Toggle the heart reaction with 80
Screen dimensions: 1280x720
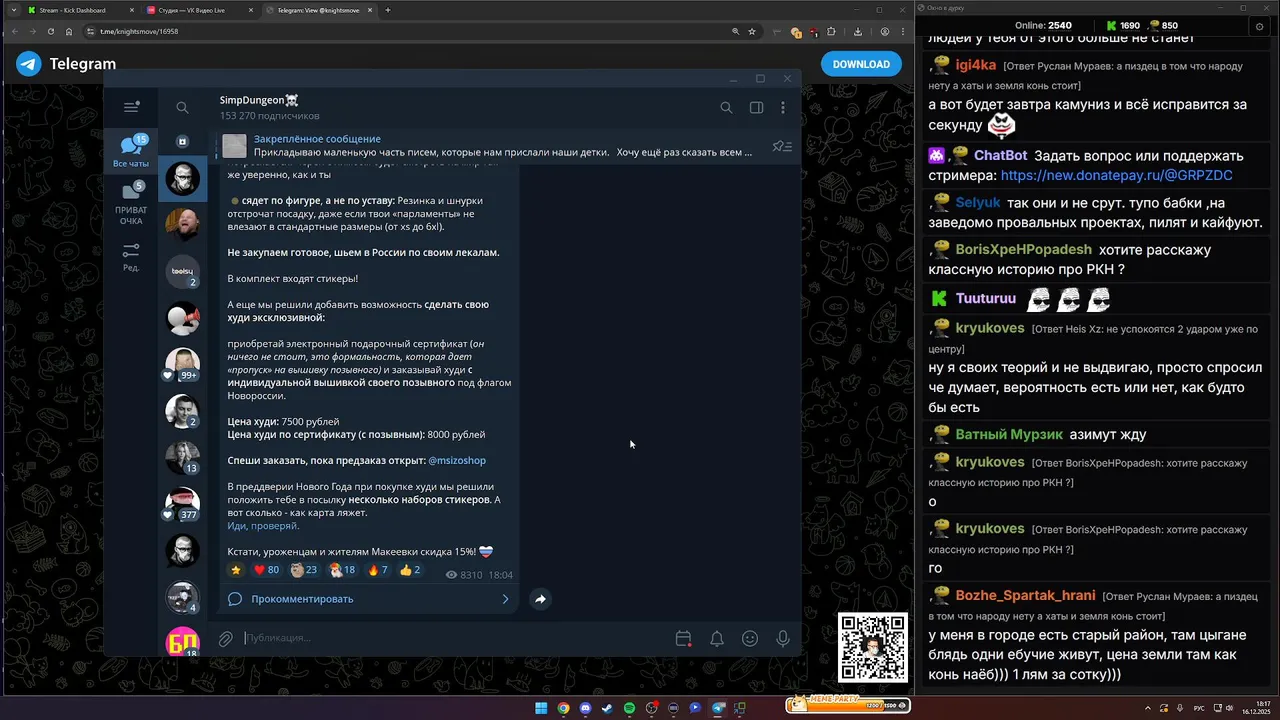266,570
